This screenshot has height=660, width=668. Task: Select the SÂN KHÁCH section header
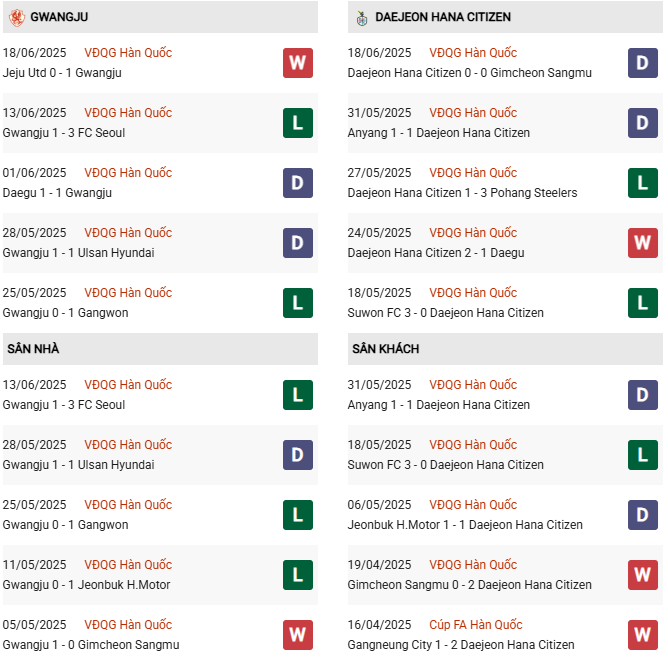point(505,349)
